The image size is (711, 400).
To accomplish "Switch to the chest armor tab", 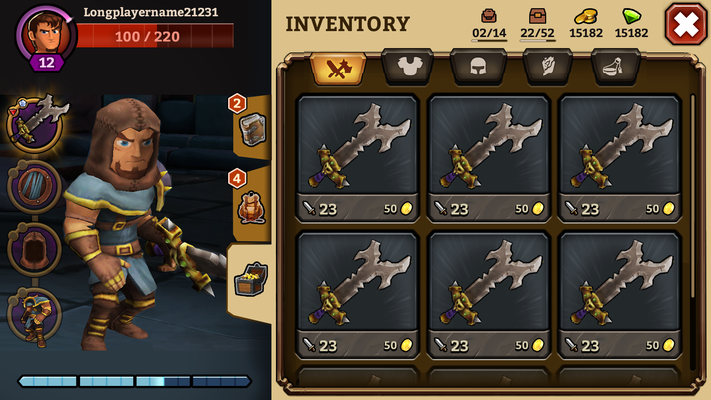I will [408, 67].
